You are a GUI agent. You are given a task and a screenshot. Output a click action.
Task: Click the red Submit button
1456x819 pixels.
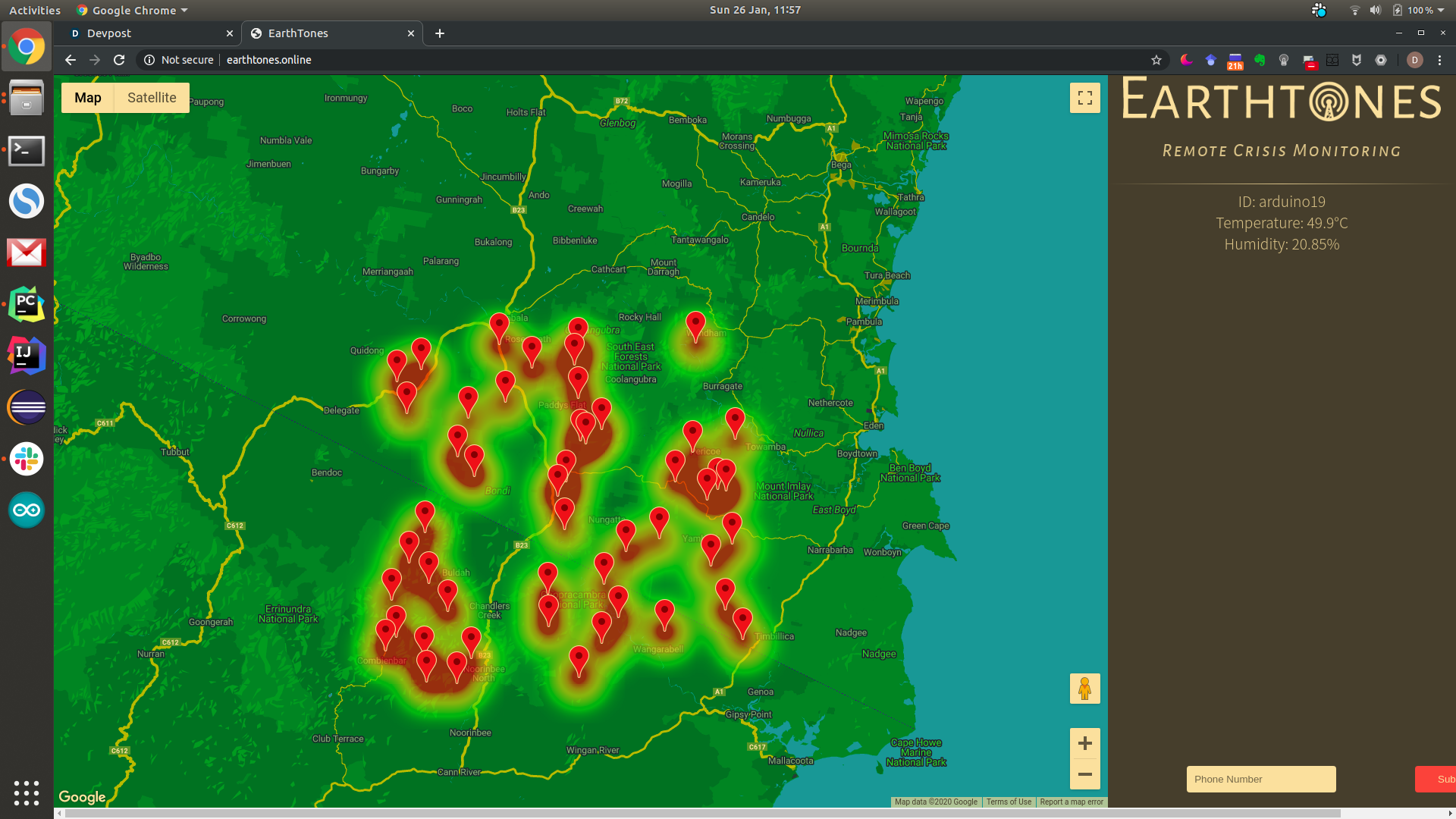(1437, 779)
